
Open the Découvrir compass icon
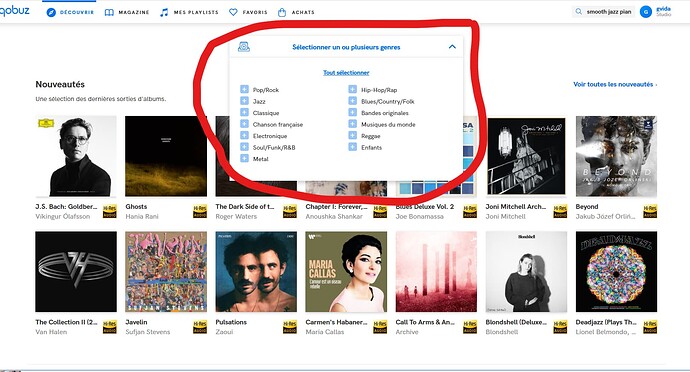pyautogui.click(x=51, y=12)
